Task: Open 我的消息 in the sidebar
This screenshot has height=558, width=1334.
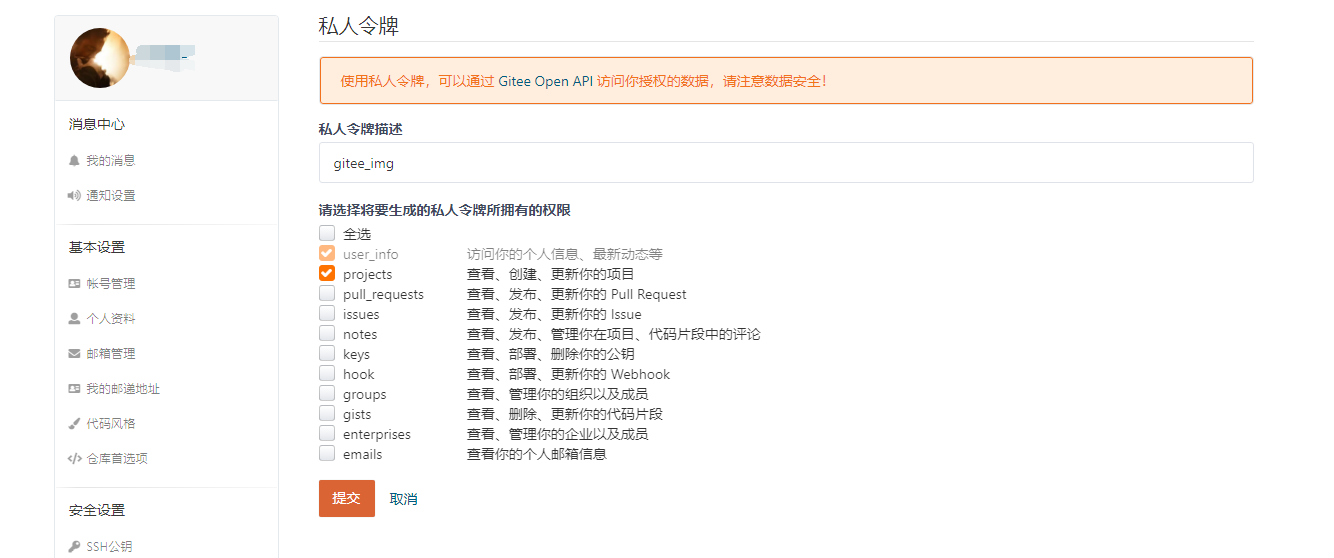Action: [x=110, y=161]
